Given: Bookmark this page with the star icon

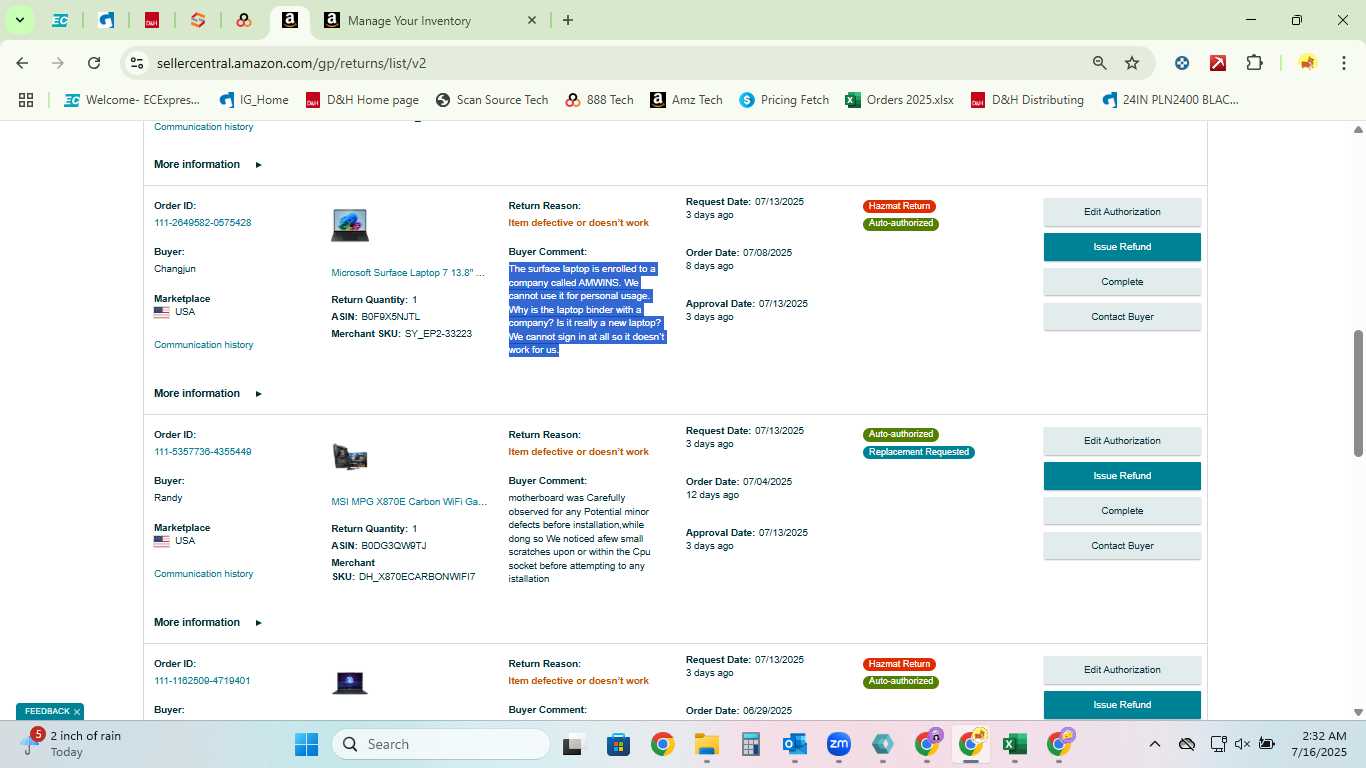Looking at the screenshot, I should [1132, 63].
